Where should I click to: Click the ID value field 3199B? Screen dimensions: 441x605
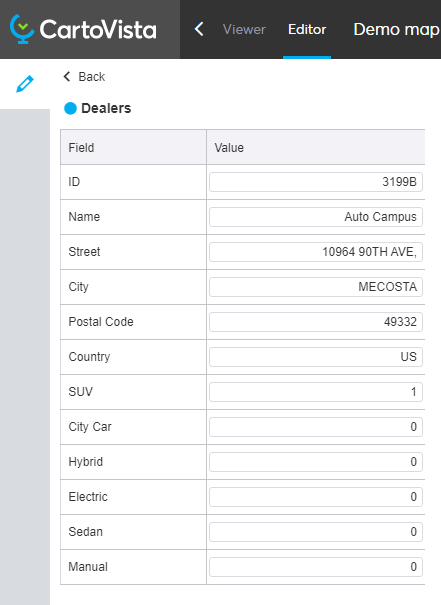tap(316, 182)
